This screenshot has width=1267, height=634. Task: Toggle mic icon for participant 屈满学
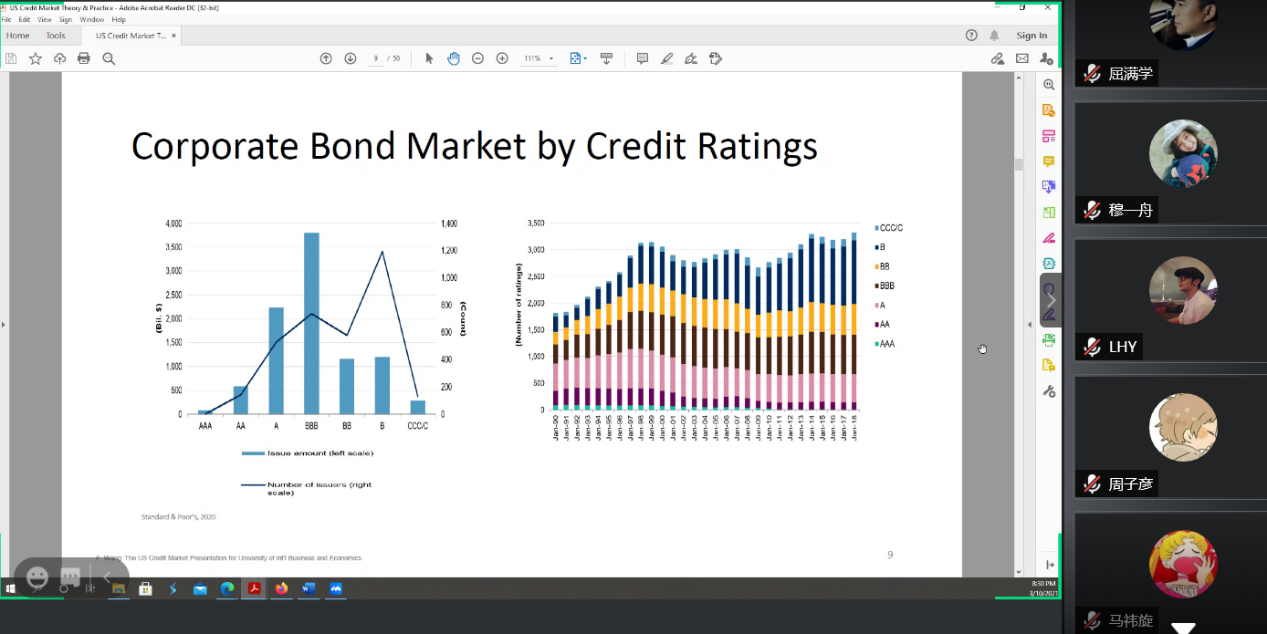[1091, 73]
